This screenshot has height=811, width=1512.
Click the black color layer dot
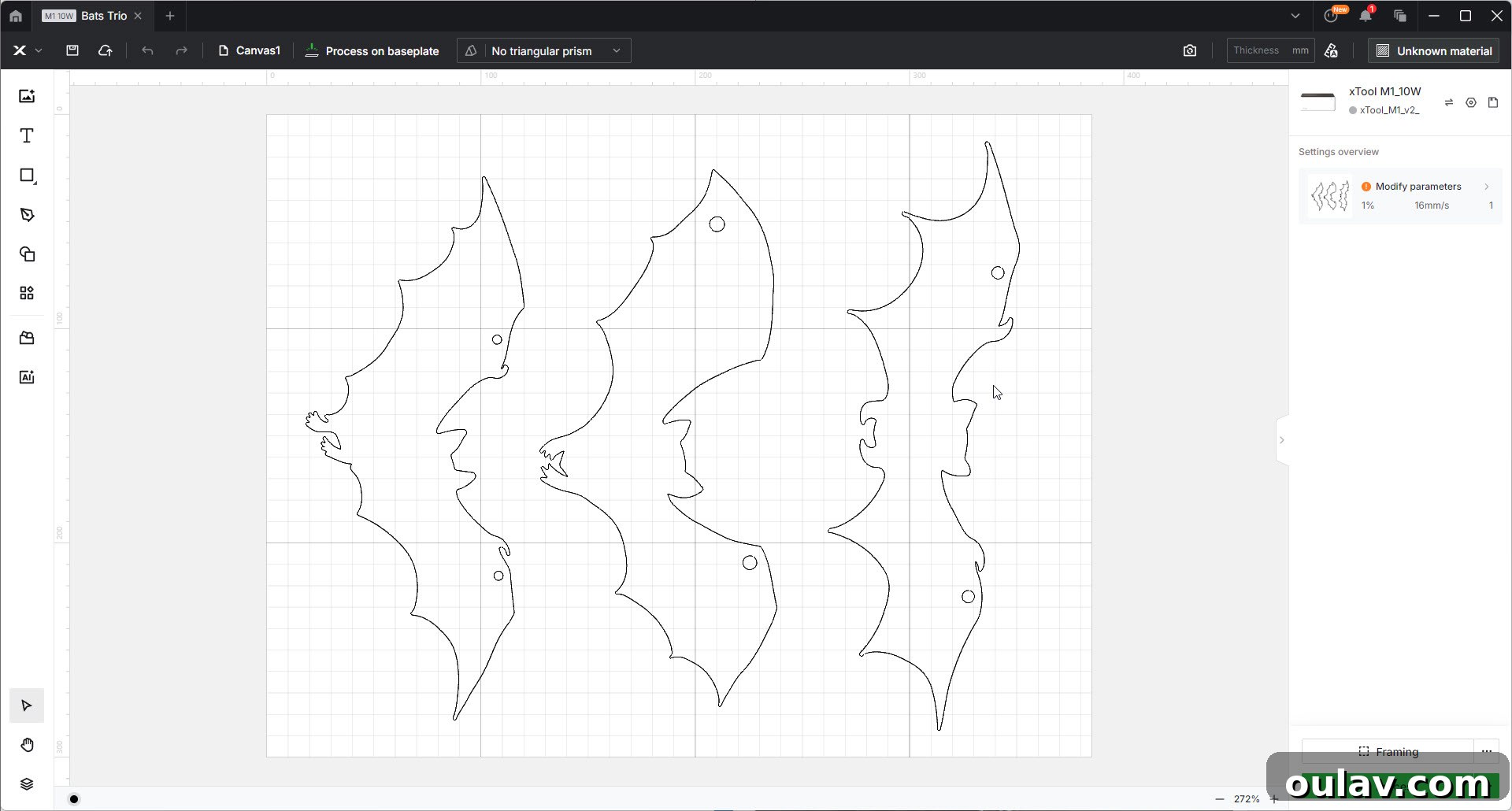click(x=74, y=799)
